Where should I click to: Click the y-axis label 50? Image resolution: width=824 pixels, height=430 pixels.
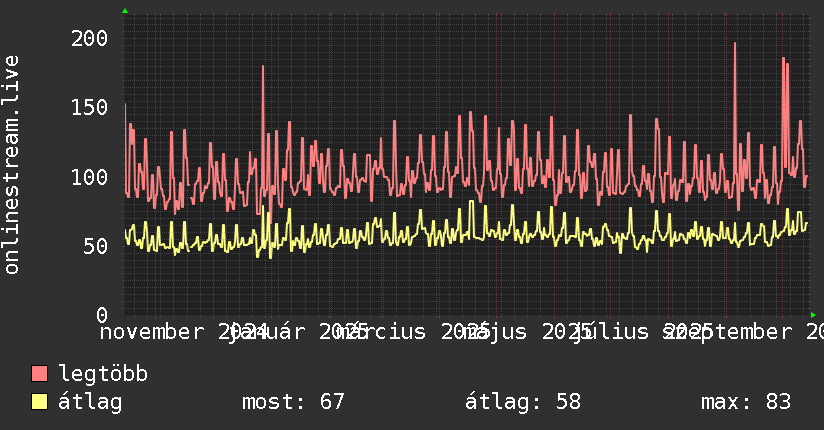(96, 246)
